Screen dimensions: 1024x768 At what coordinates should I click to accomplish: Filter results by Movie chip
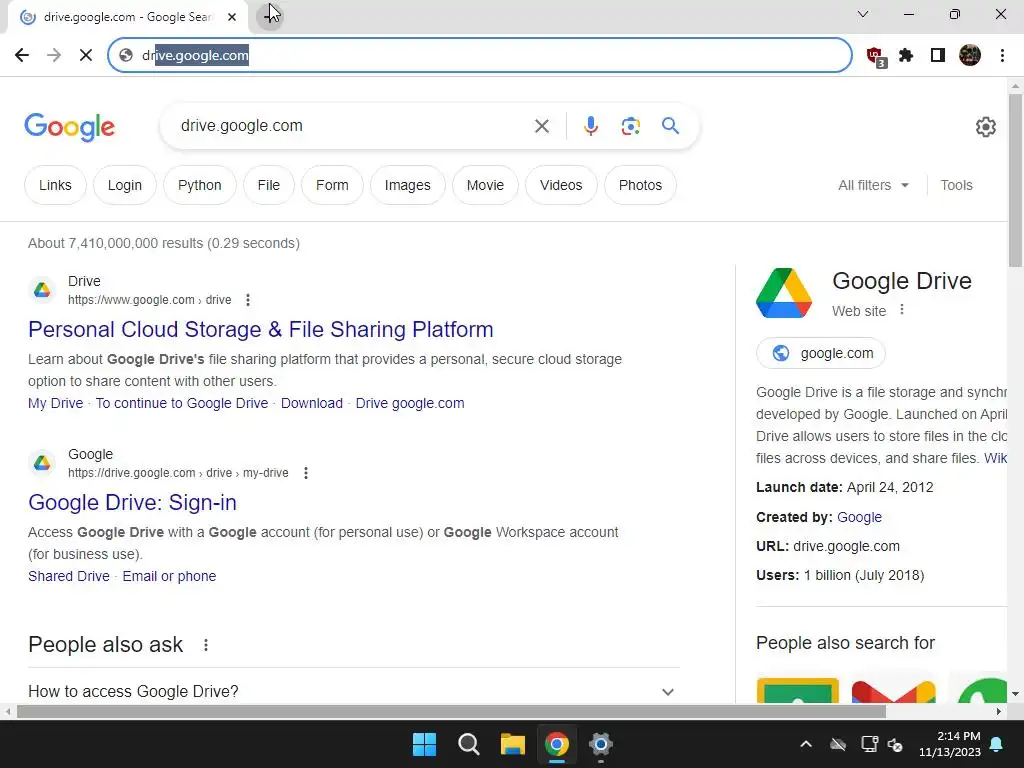[x=485, y=185]
